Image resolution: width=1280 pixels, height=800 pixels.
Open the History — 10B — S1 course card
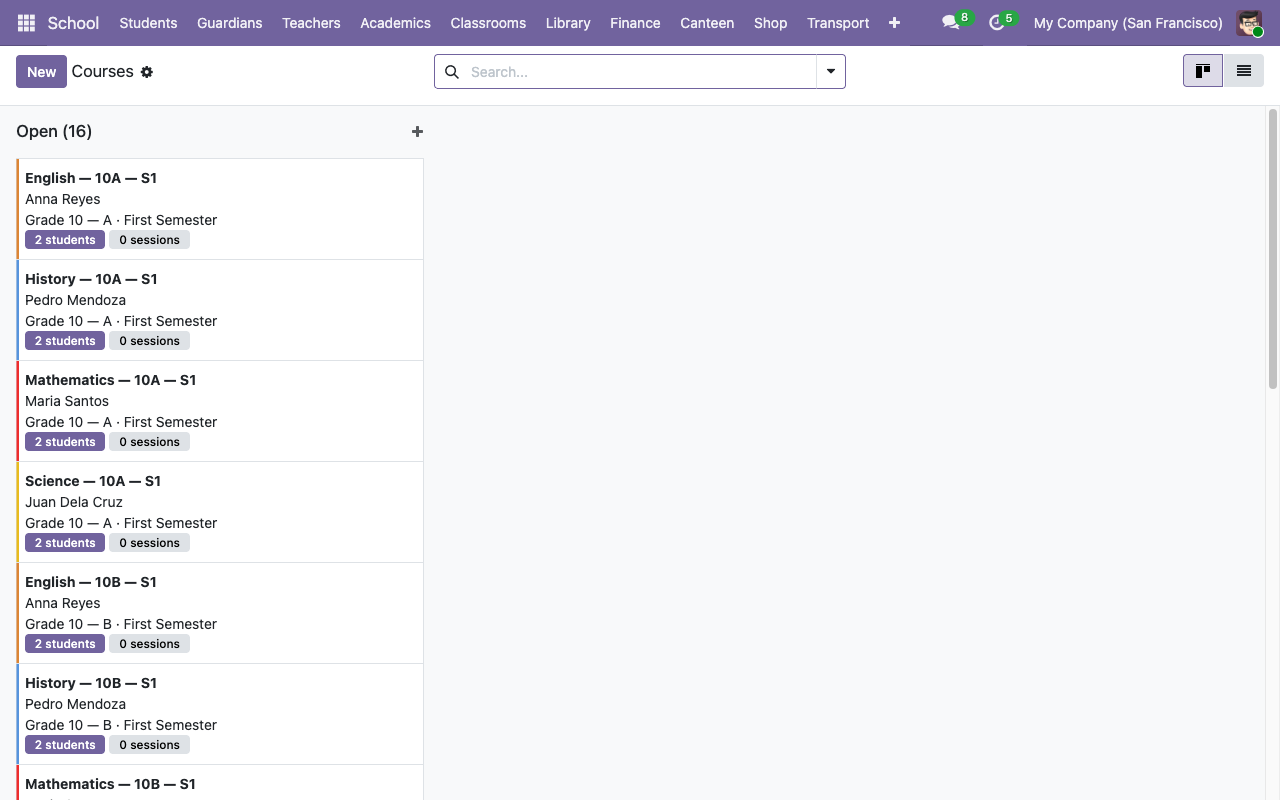click(x=220, y=714)
